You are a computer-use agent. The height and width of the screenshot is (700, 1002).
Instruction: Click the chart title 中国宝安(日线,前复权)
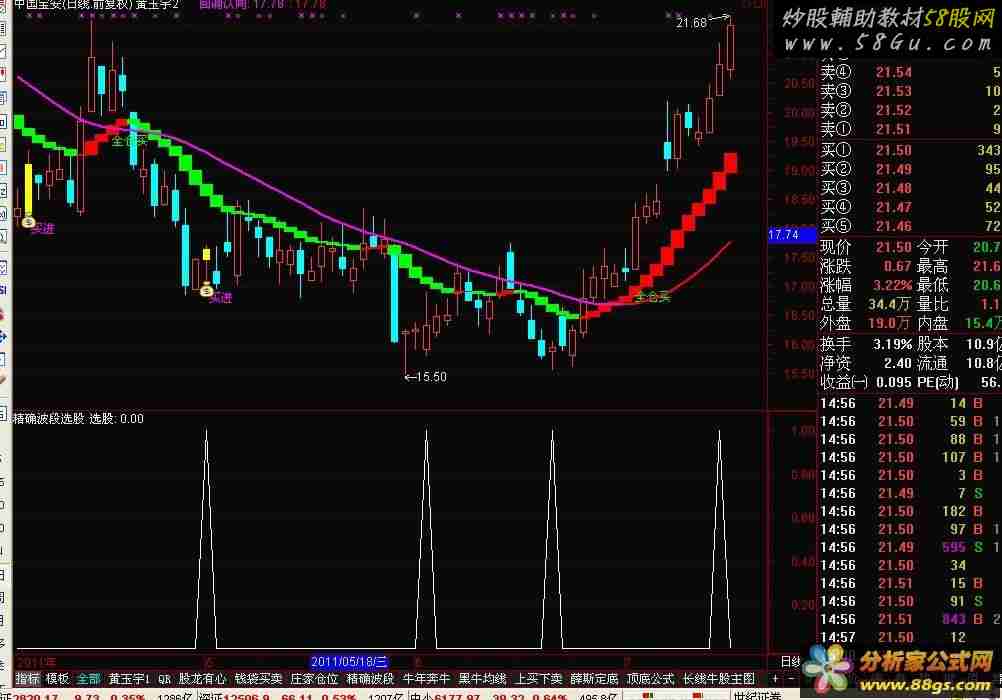tap(73, 4)
